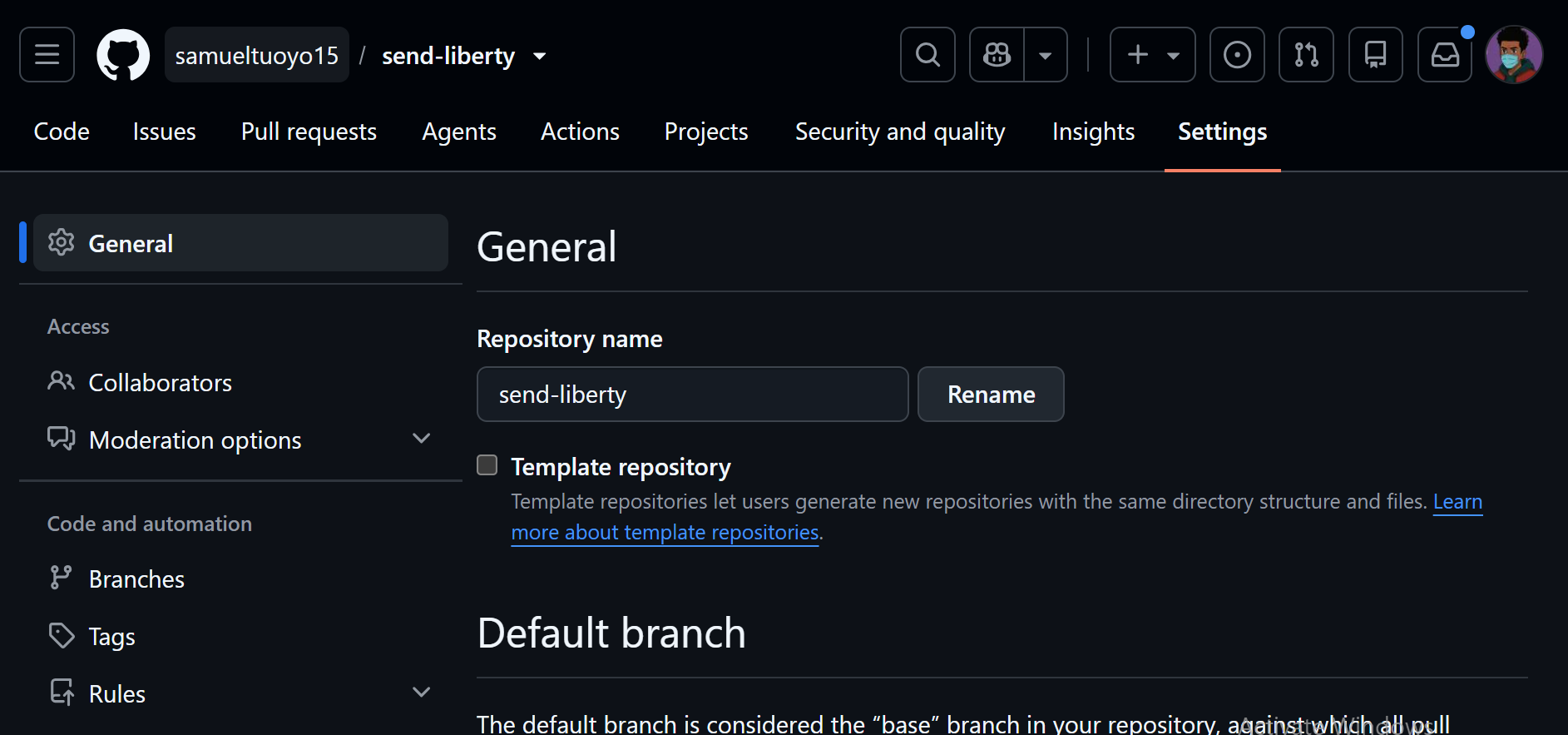Switch to the Issues tab
The image size is (1568, 735).
point(165,132)
